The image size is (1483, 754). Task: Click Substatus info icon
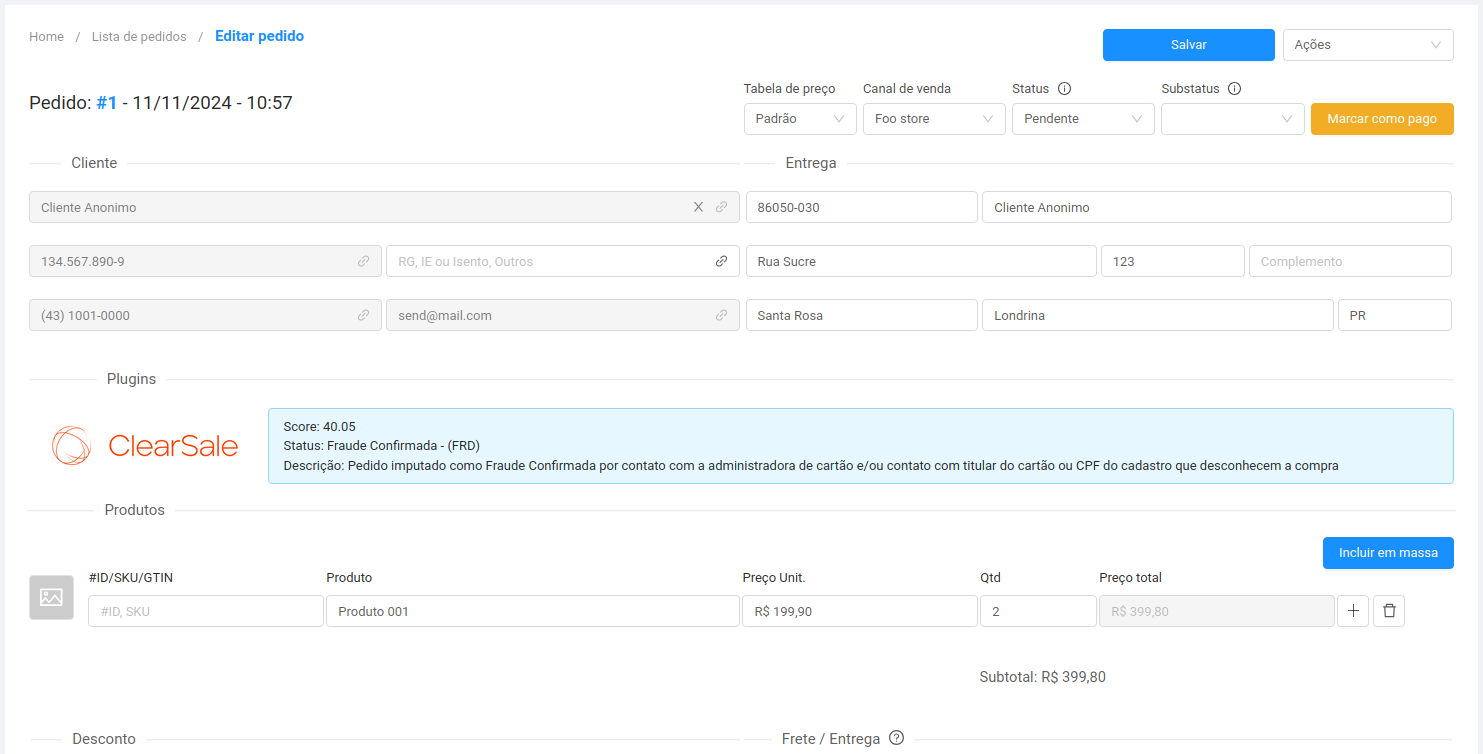tap(1234, 88)
